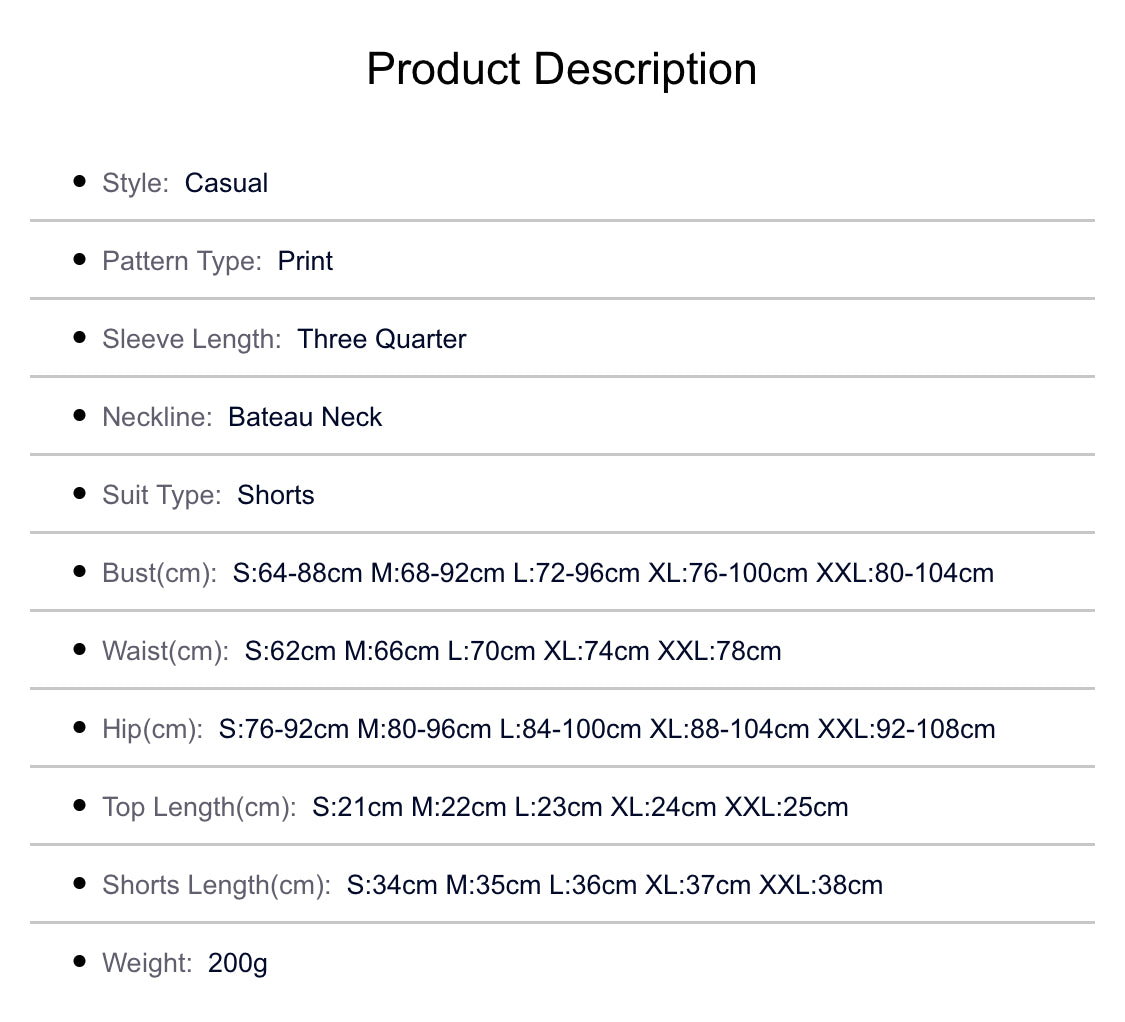Select the Bateau Neck value
This screenshot has width=1125, height=1022.
(x=305, y=417)
